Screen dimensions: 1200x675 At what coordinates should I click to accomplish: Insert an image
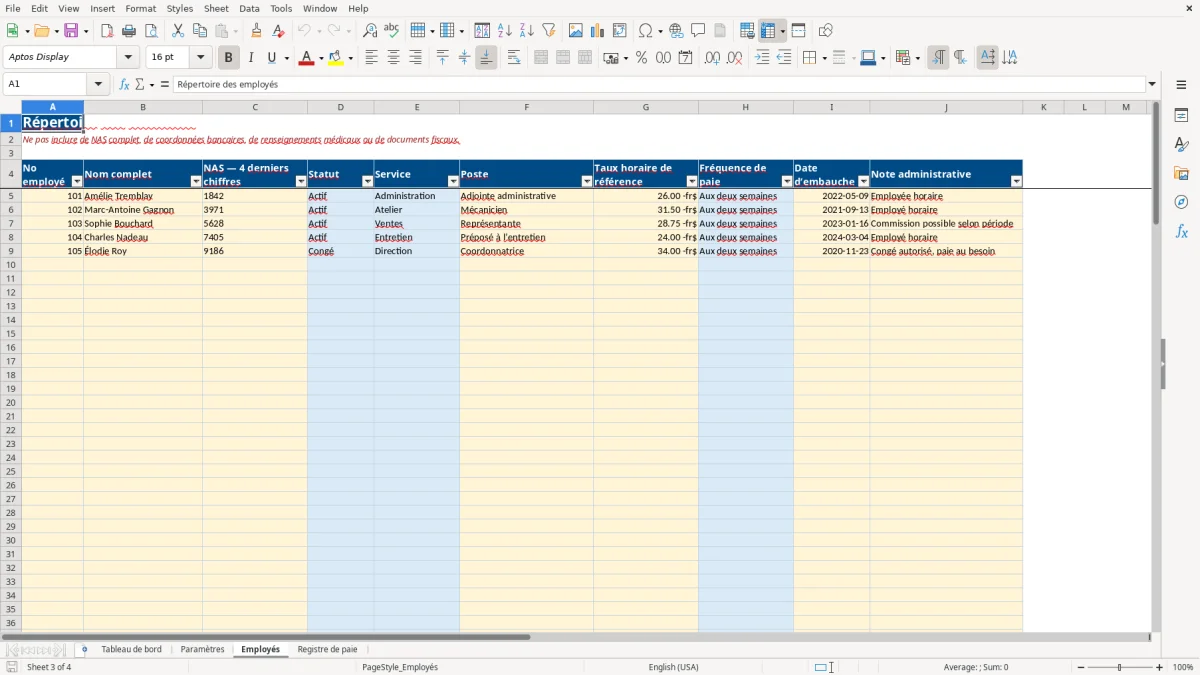[x=576, y=31]
